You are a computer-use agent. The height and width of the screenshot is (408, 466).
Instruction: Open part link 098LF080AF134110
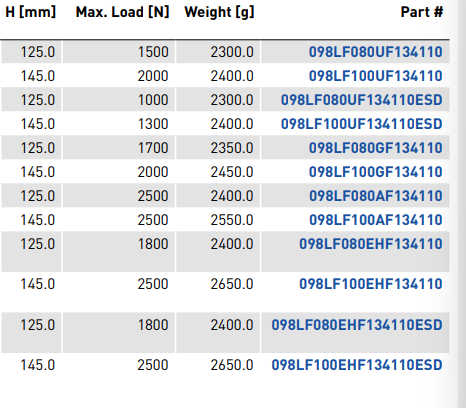coord(376,196)
